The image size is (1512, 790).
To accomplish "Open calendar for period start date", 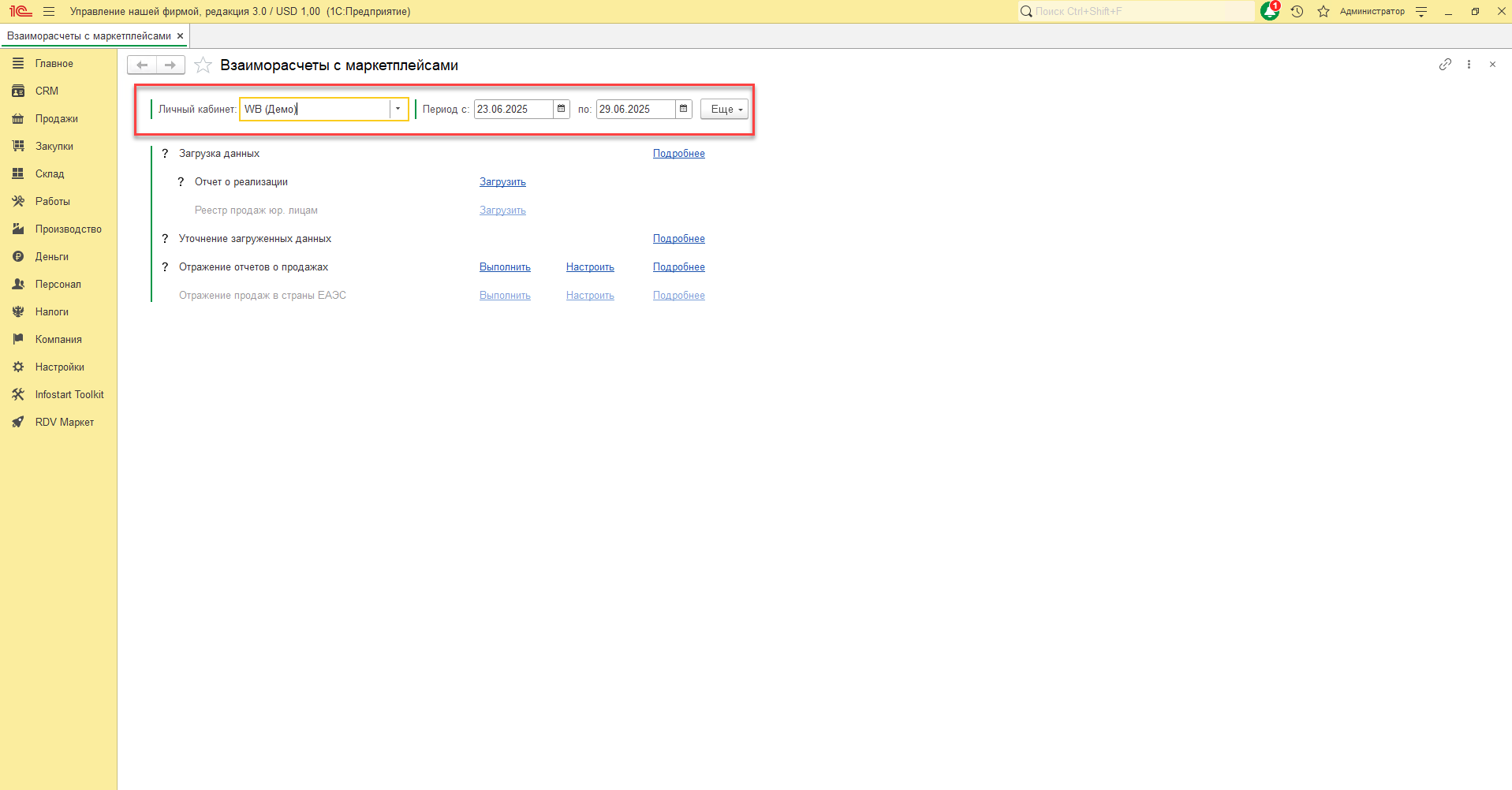I will tap(562, 109).
